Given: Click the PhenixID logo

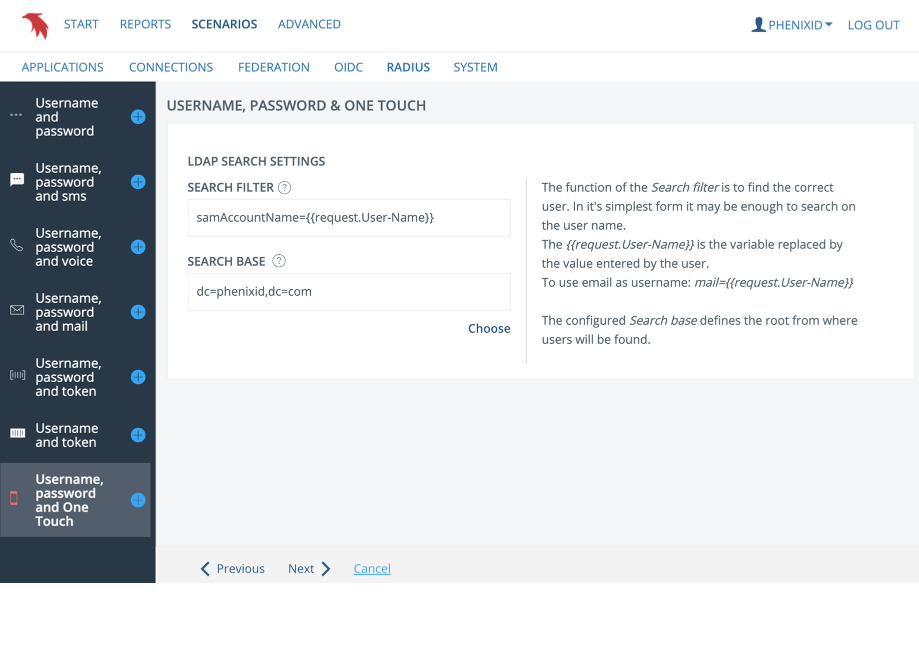Looking at the screenshot, I should tap(35, 24).
